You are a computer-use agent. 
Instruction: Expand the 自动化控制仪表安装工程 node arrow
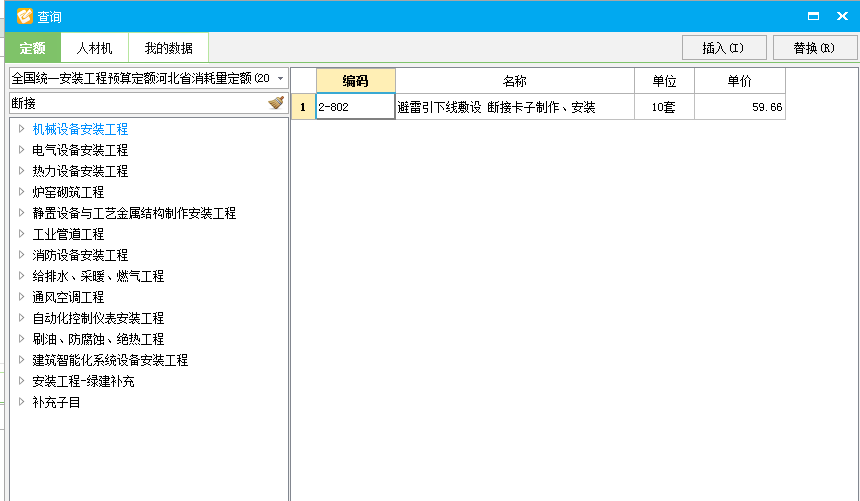coord(21,318)
